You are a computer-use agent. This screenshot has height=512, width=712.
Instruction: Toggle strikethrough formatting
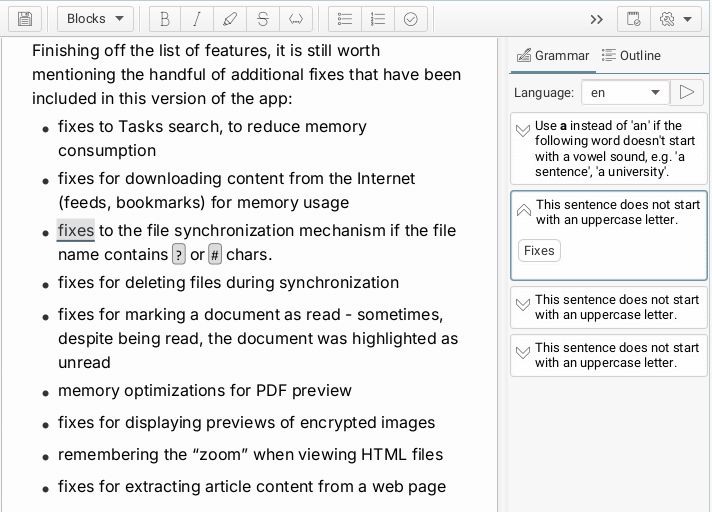(262, 19)
